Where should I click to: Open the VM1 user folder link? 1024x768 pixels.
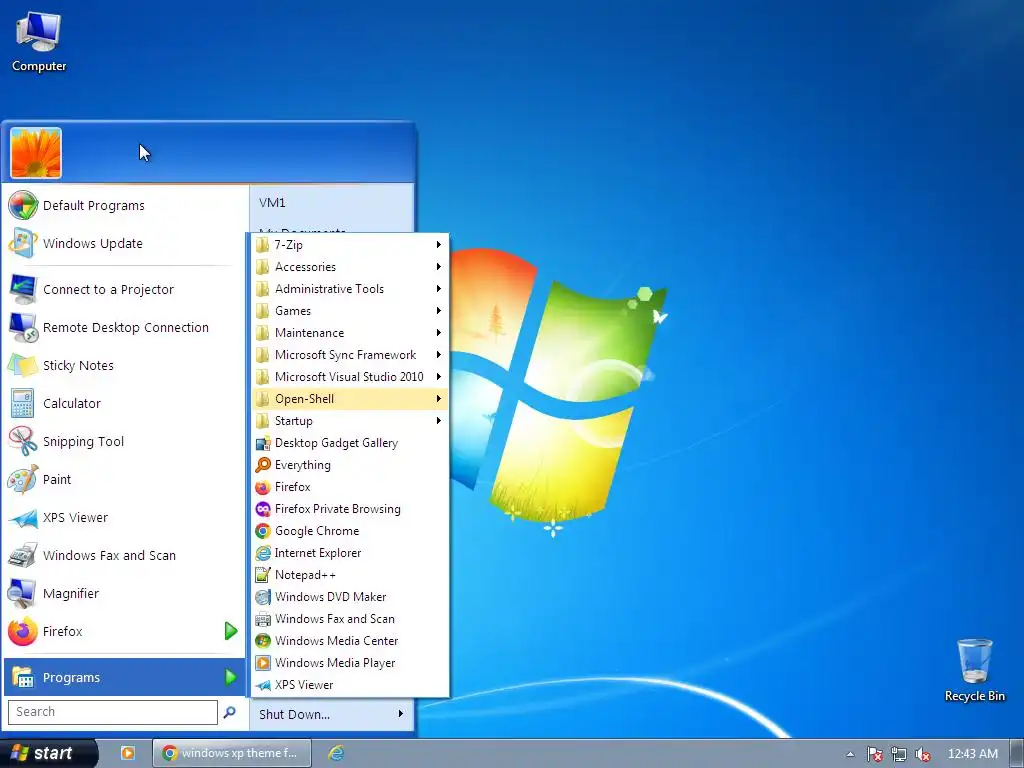(332, 203)
